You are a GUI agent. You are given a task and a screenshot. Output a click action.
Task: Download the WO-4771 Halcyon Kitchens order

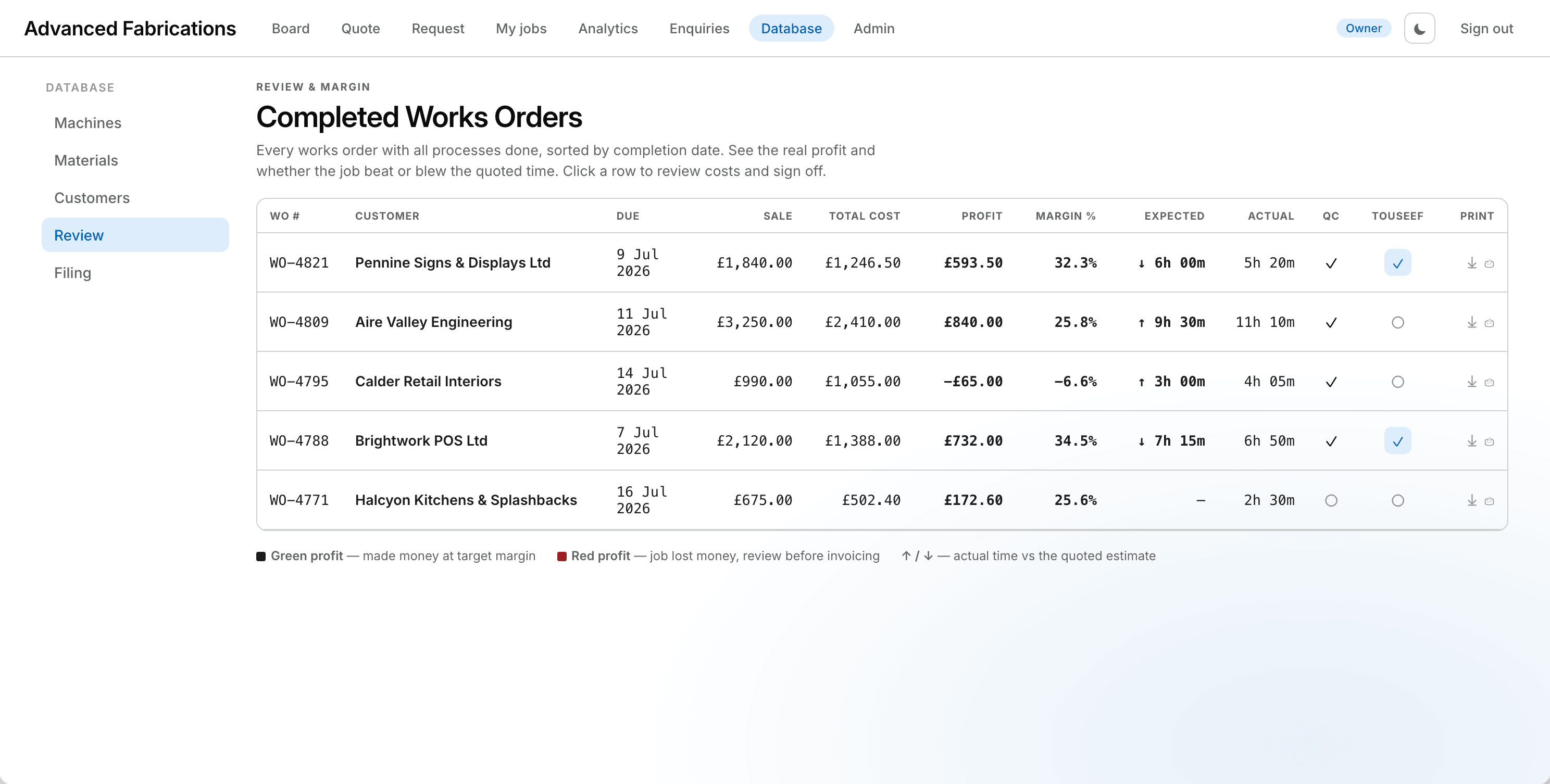click(x=1472, y=500)
